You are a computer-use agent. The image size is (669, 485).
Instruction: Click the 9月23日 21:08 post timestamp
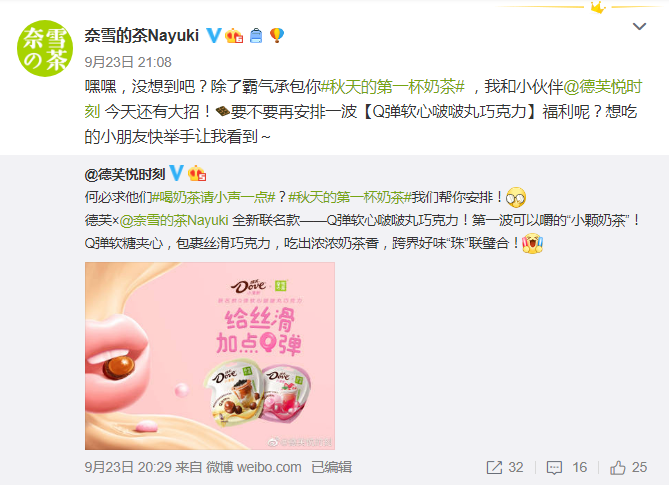[x=128, y=62]
